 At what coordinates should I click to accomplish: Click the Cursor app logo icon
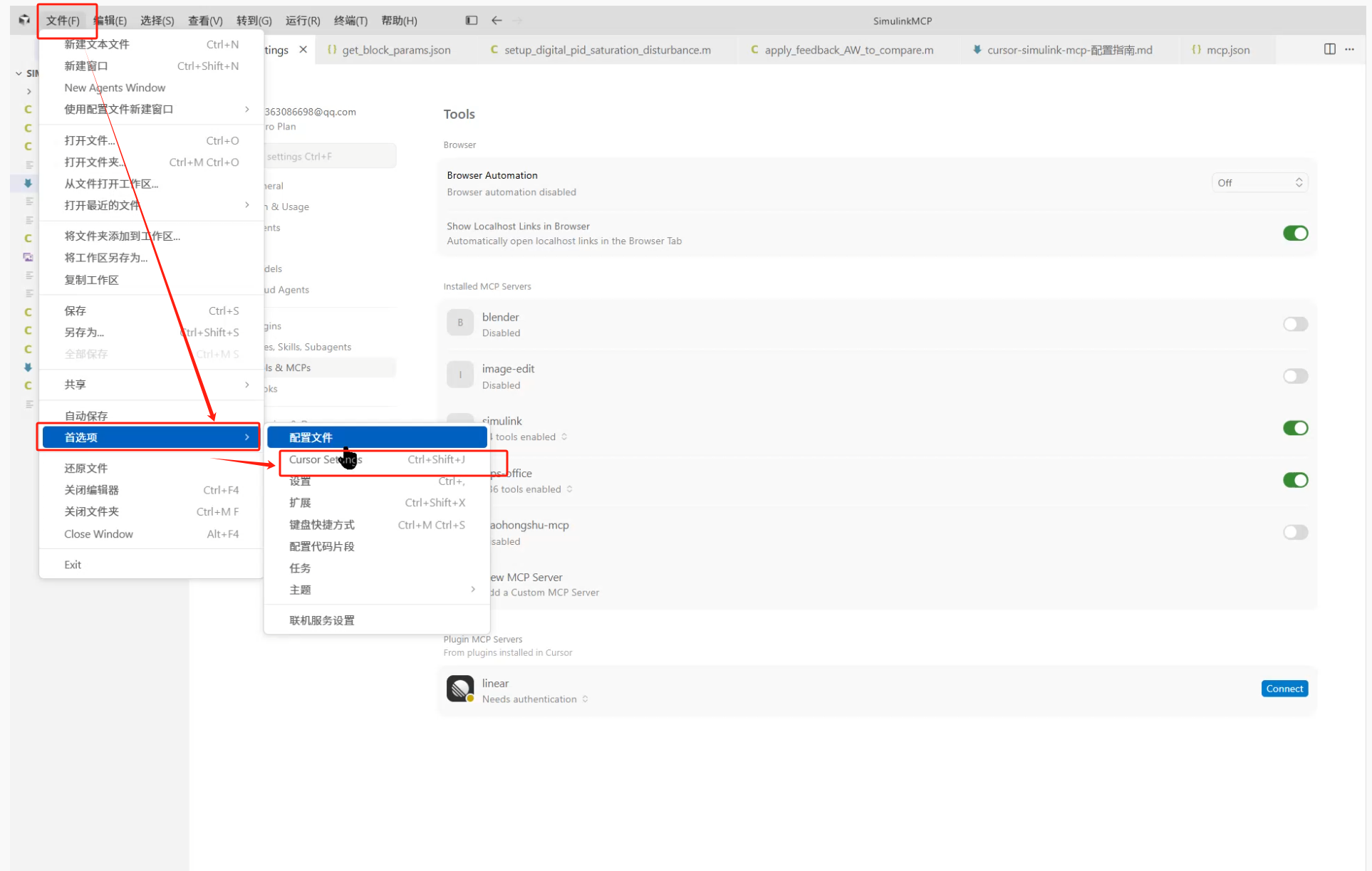(x=24, y=20)
